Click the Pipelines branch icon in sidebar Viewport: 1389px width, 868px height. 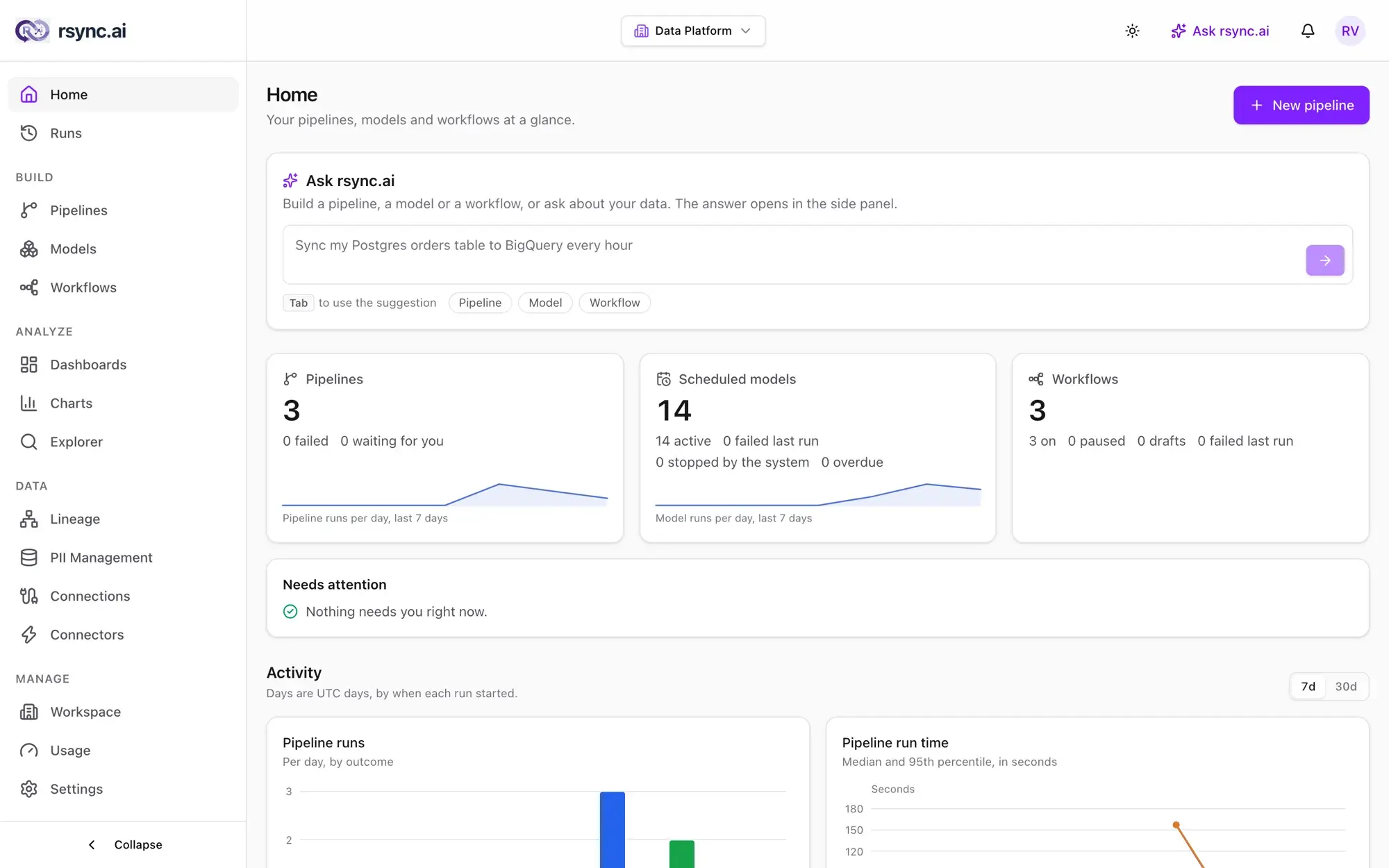28,210
